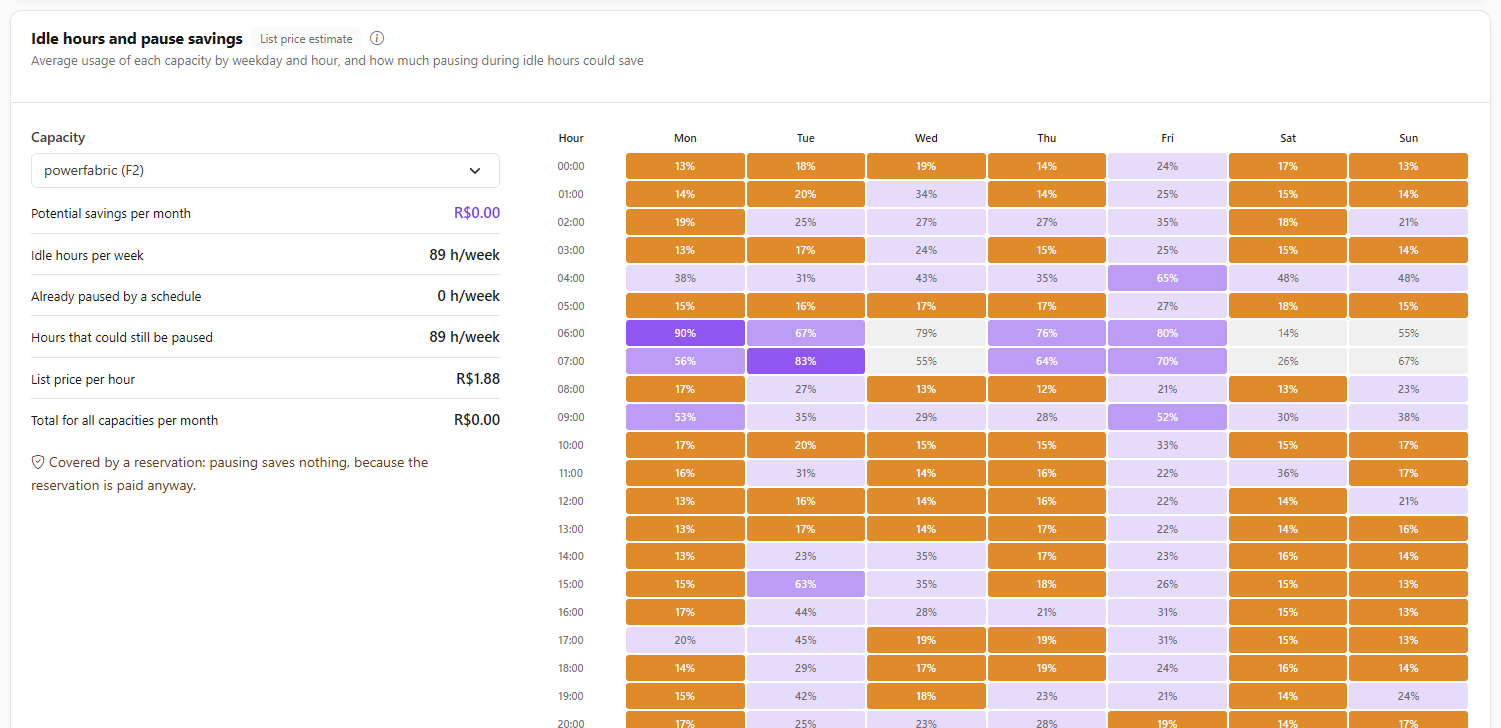The height and width of the screenshot is (728, 1501).
Task: Select the Thursday 08:00 cell showing 12%
Action: [1047, 389]
